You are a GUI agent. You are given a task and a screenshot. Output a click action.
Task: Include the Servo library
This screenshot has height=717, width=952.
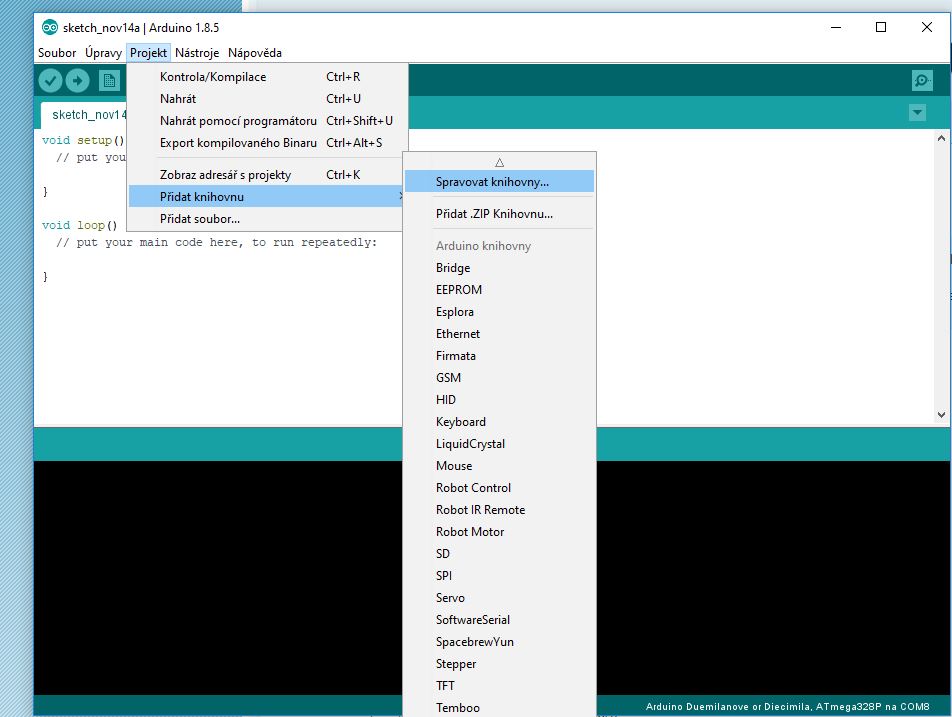point(450,598)
